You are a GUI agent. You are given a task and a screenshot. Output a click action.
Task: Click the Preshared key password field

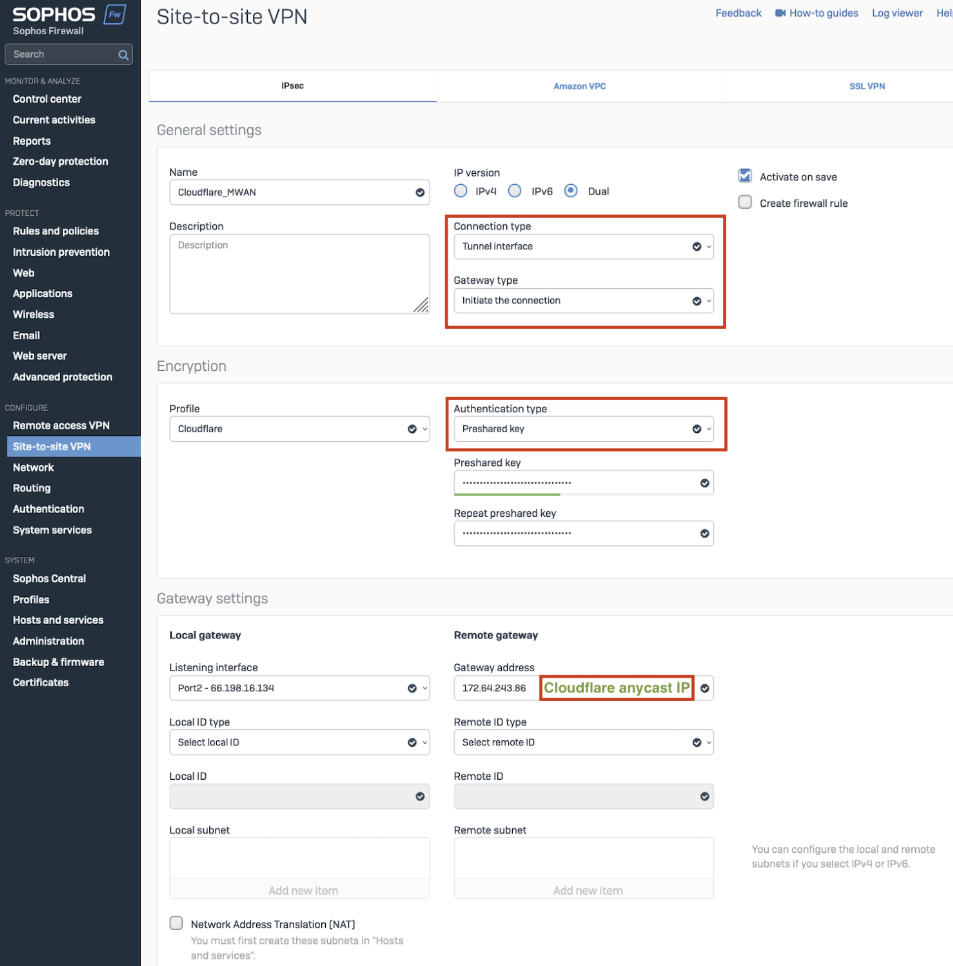click(x=583, y=483)
